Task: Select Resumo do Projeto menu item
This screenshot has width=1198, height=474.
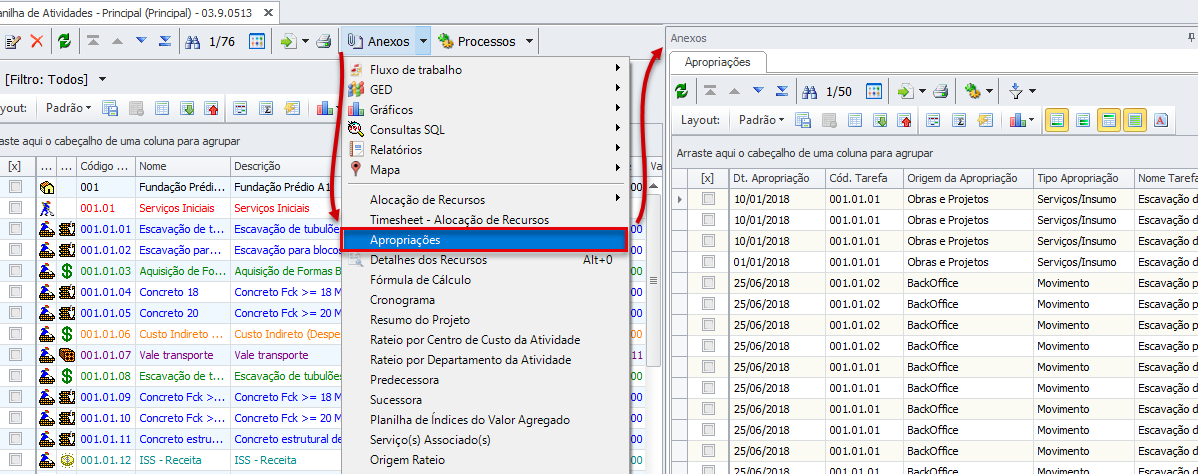Action: point(487,320)
